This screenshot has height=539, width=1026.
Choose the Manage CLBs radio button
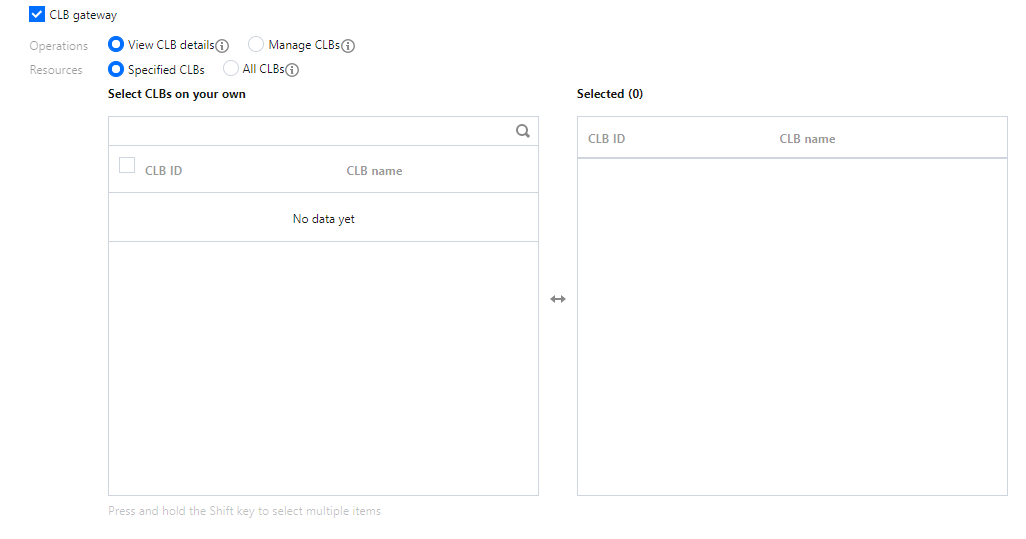coord(256,45)
